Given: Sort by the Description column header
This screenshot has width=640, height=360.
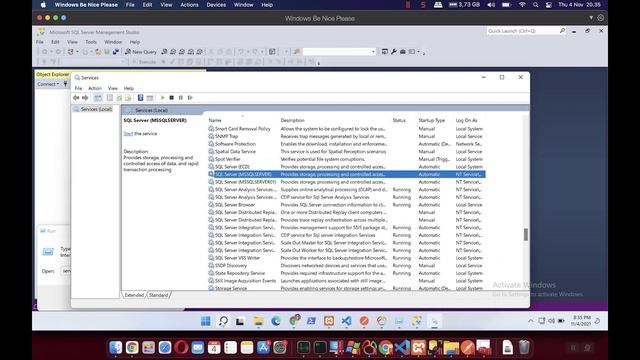Looking at the screenshot, I should pos(292,120).
